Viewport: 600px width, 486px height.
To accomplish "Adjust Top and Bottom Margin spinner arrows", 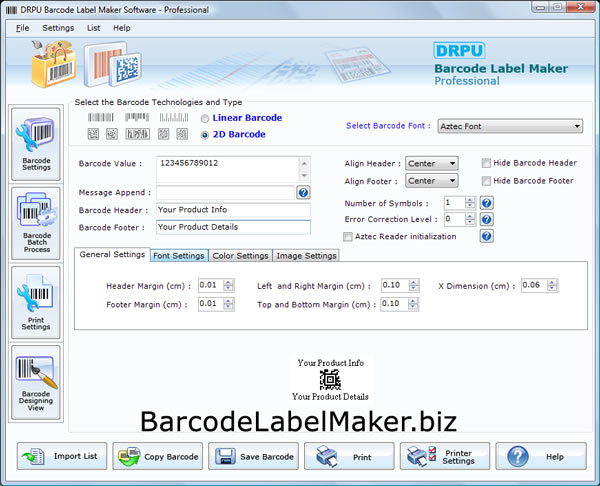I will pos(413,304).
